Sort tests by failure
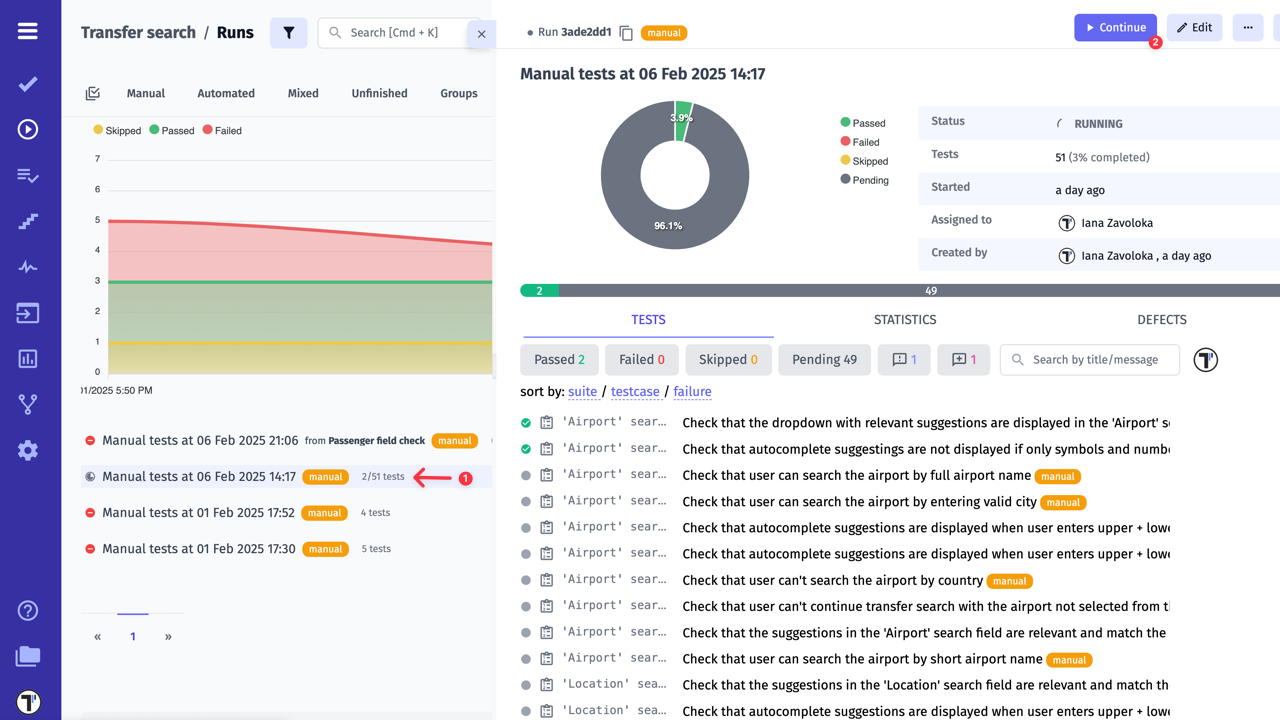Viewport: 1280px width, 720px height. point(692,391)
